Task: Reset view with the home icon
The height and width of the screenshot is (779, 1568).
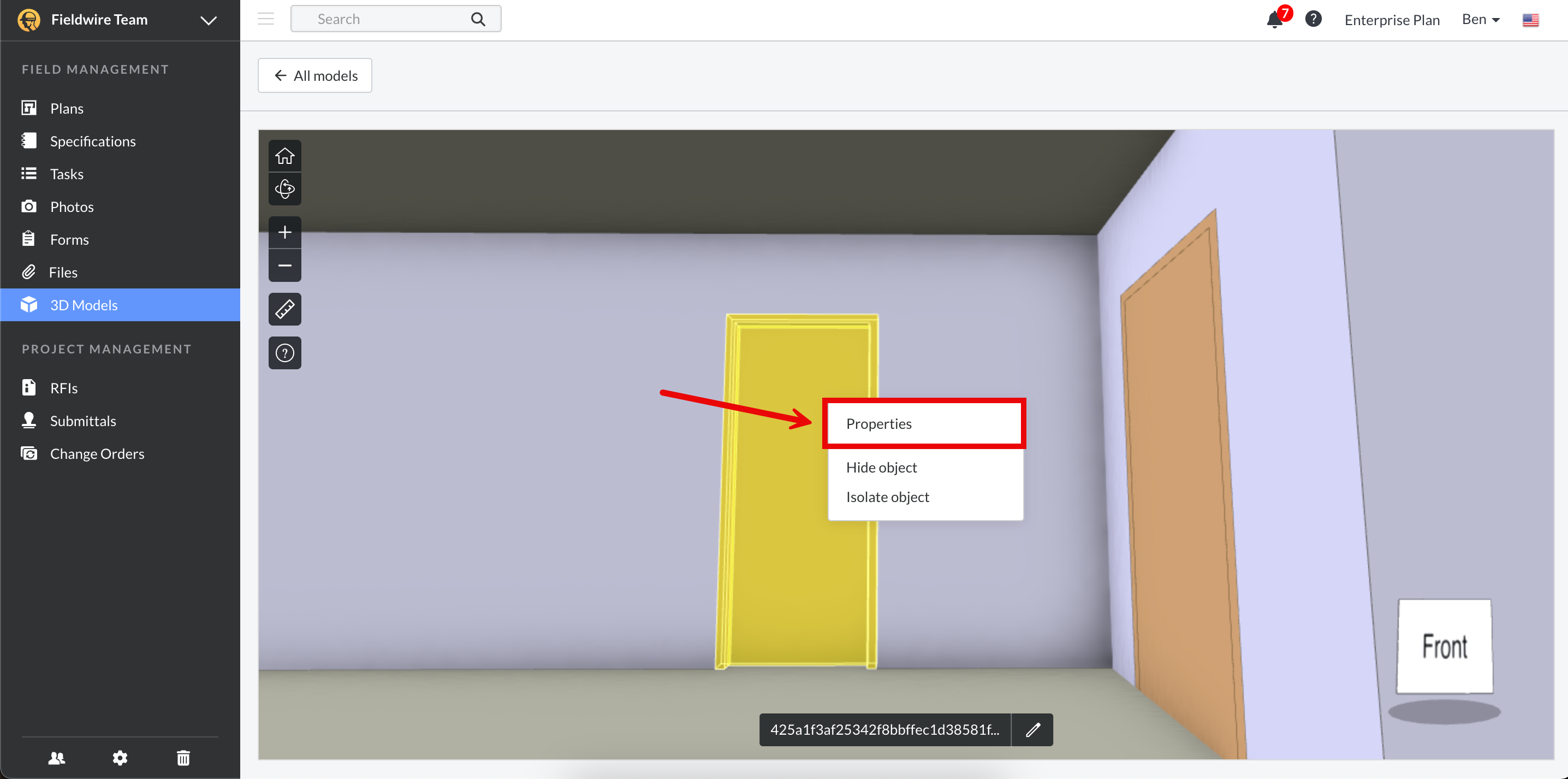Action: (x=285, y=157)
